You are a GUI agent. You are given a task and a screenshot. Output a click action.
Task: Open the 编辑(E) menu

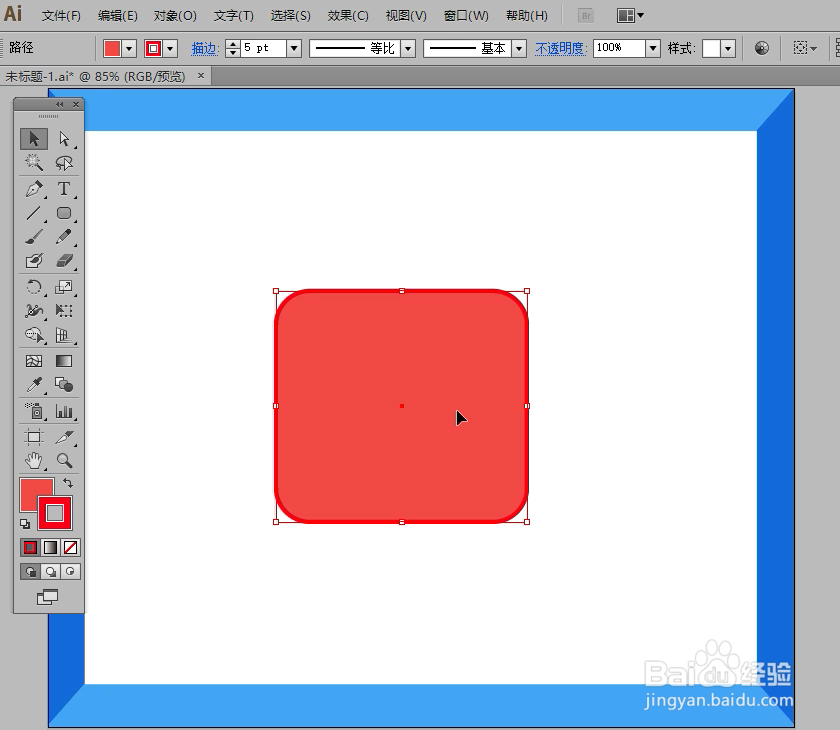point(118,16)
